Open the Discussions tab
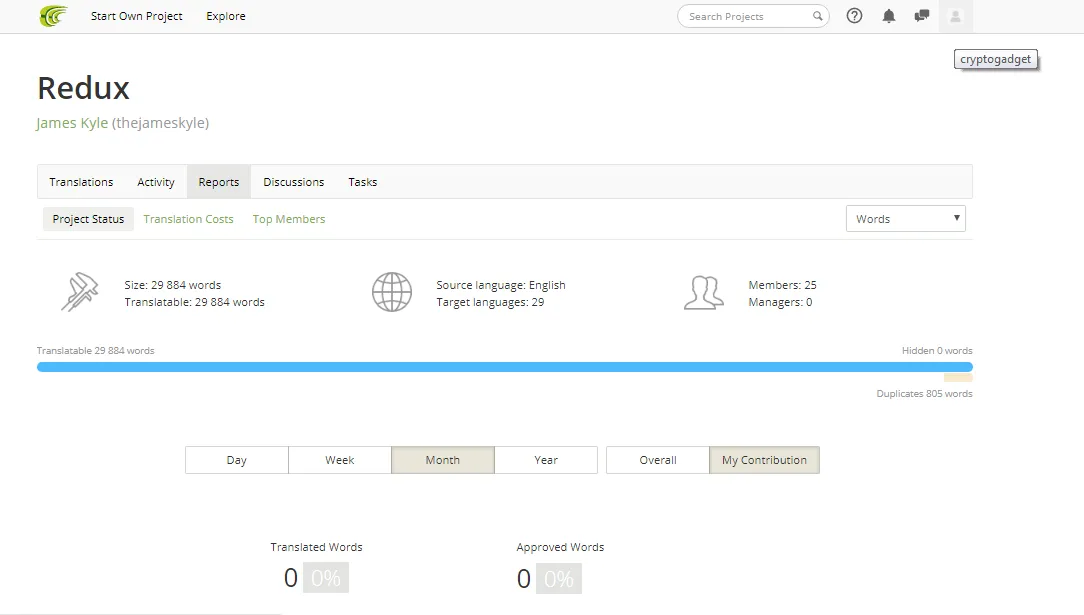This screenshot has height=615, width=1084. point(293,182)
